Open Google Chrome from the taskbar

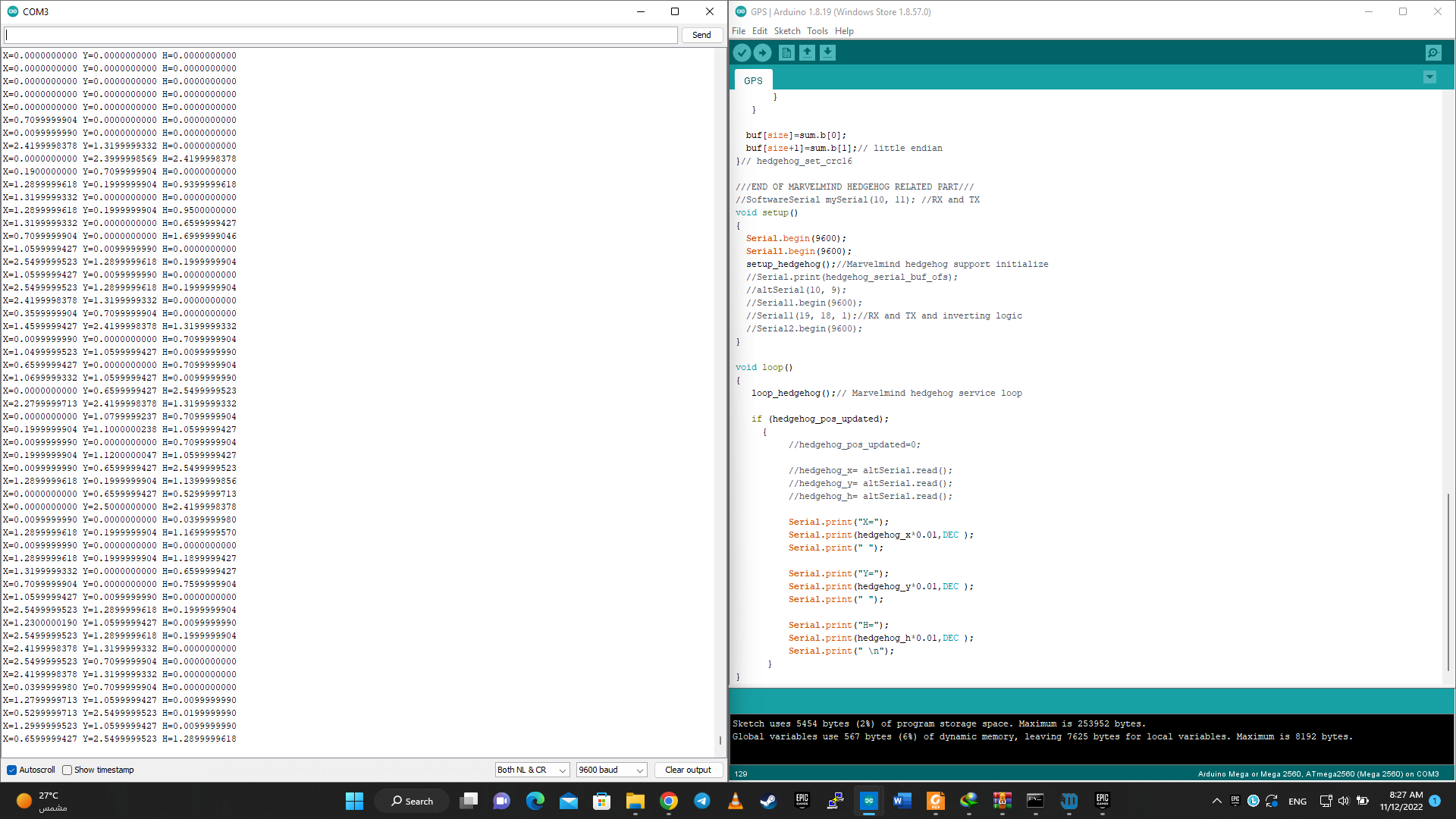[668, 801]
